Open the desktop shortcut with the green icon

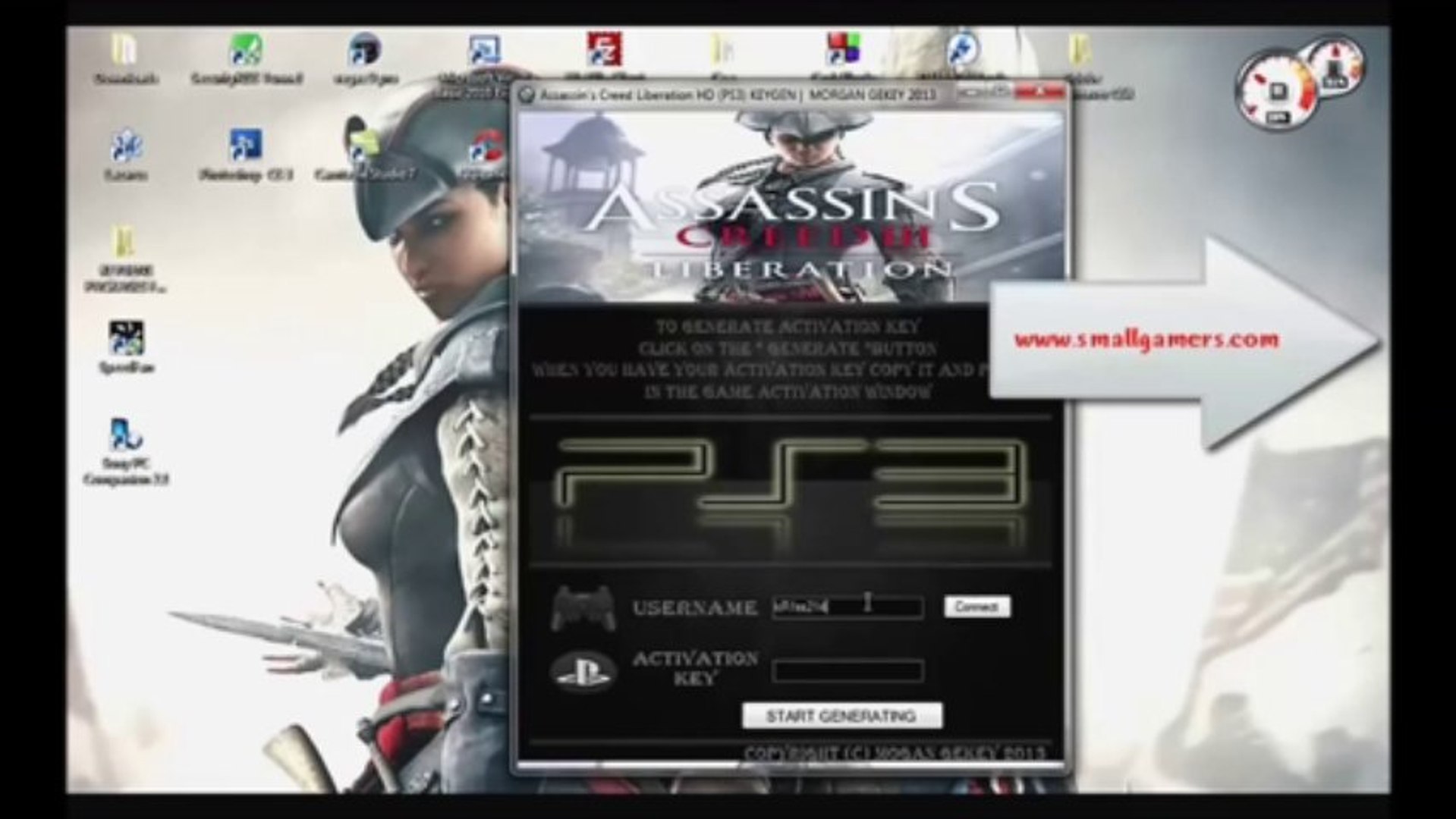(246, 58)
